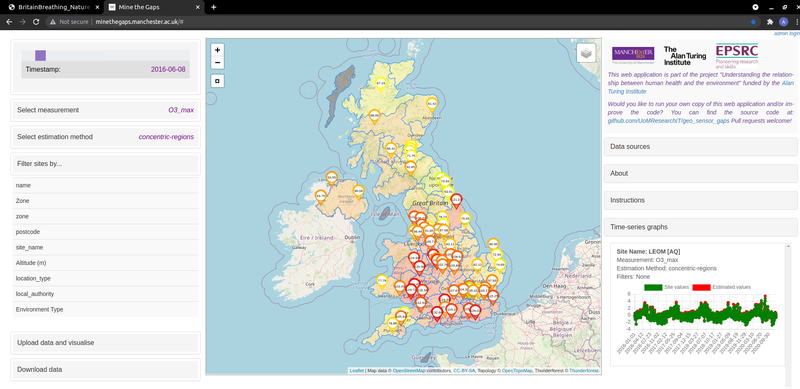The width and height of the screenshot is (800, 389).
Task: Expand the Select estimation method dropdown
Action: coord(106,137)
